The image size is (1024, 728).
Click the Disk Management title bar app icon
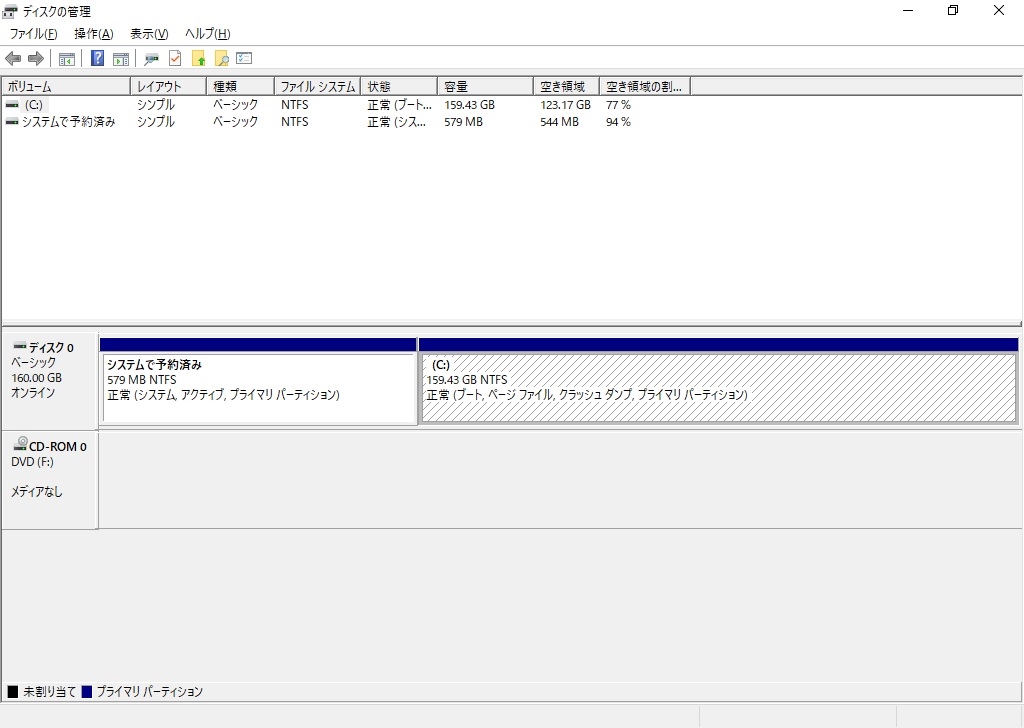10,12
